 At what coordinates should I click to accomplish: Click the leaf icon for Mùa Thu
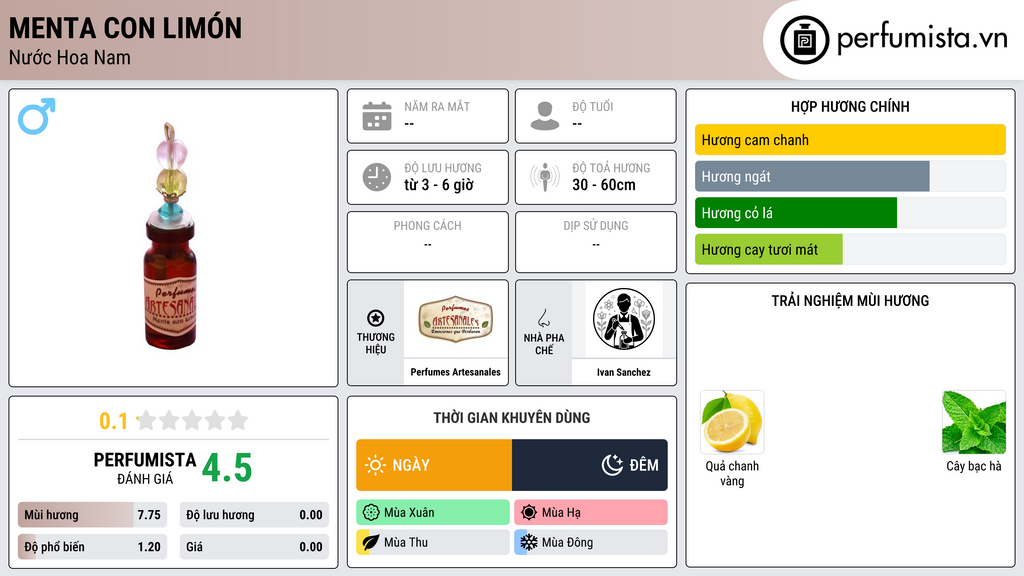click(371, 542)
